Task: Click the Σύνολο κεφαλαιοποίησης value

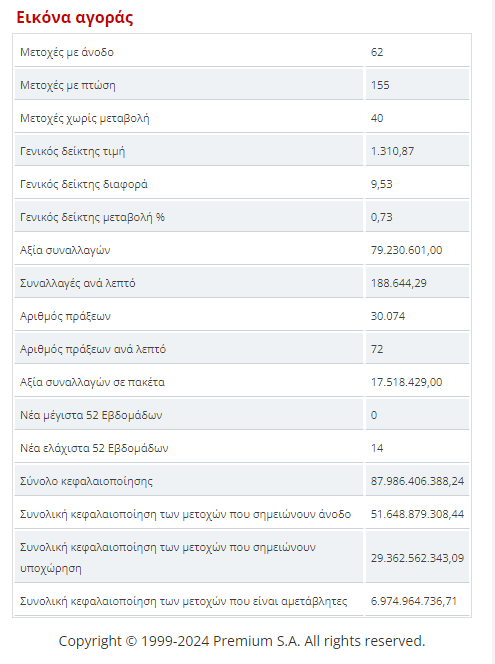Action: (417, 481)
